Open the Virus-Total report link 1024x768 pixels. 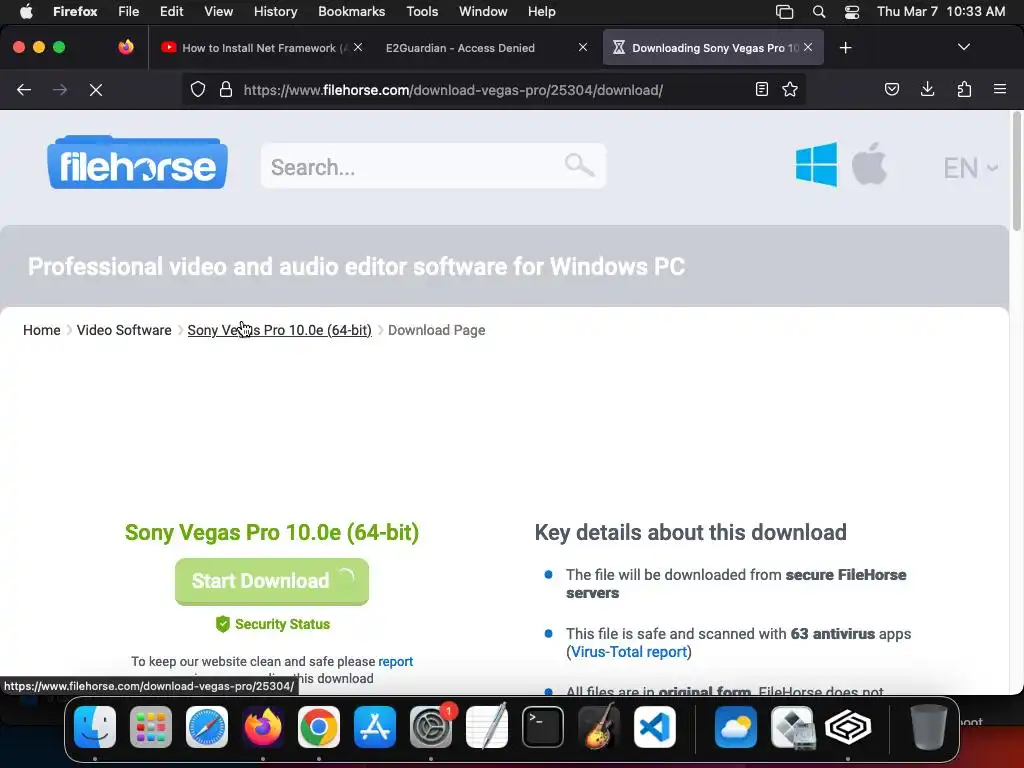[x=629, y=652]
